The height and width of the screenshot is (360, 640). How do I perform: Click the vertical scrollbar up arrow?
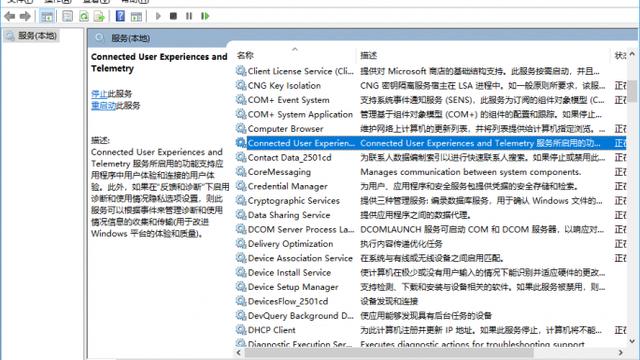coord(632,54)
